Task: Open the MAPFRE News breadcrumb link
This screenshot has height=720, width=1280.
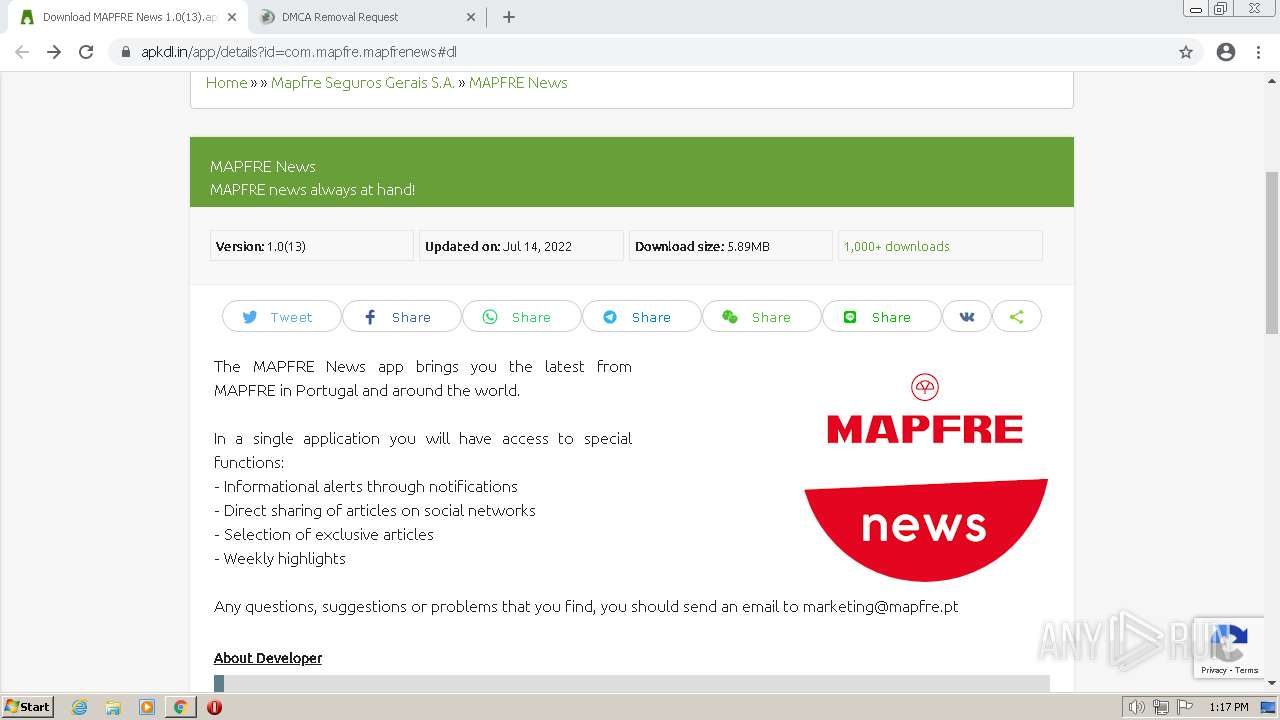Action: (x=518, y=83)
